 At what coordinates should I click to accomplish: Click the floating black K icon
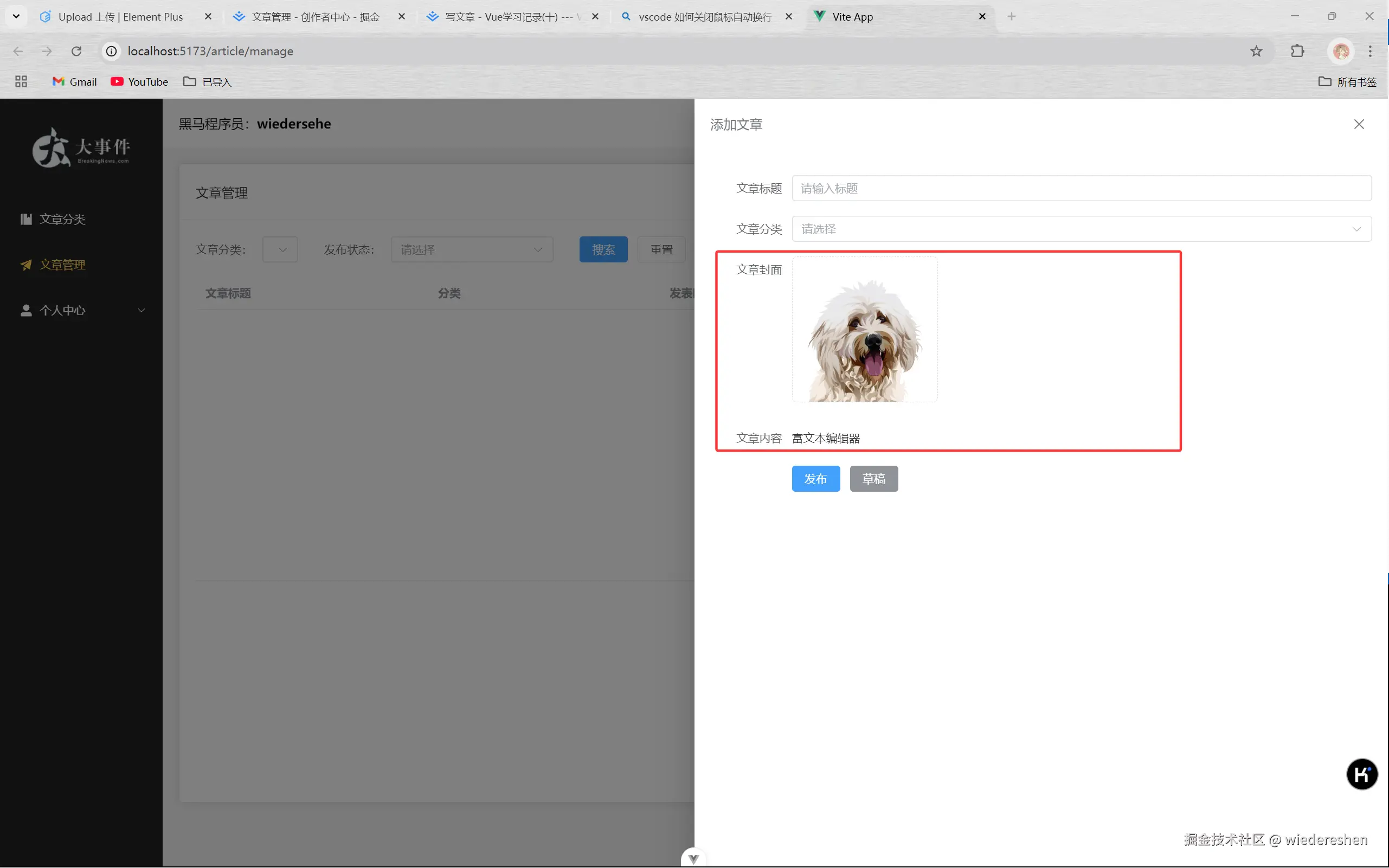(x=1361, y=774)
